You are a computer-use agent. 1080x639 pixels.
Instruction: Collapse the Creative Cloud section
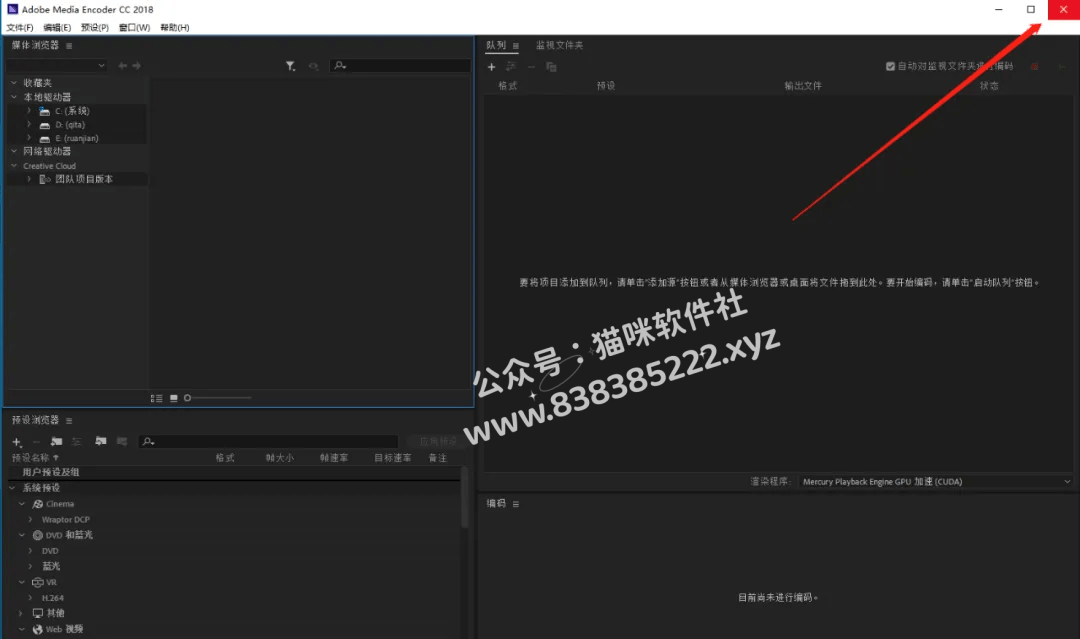click(x=14, y=166)
